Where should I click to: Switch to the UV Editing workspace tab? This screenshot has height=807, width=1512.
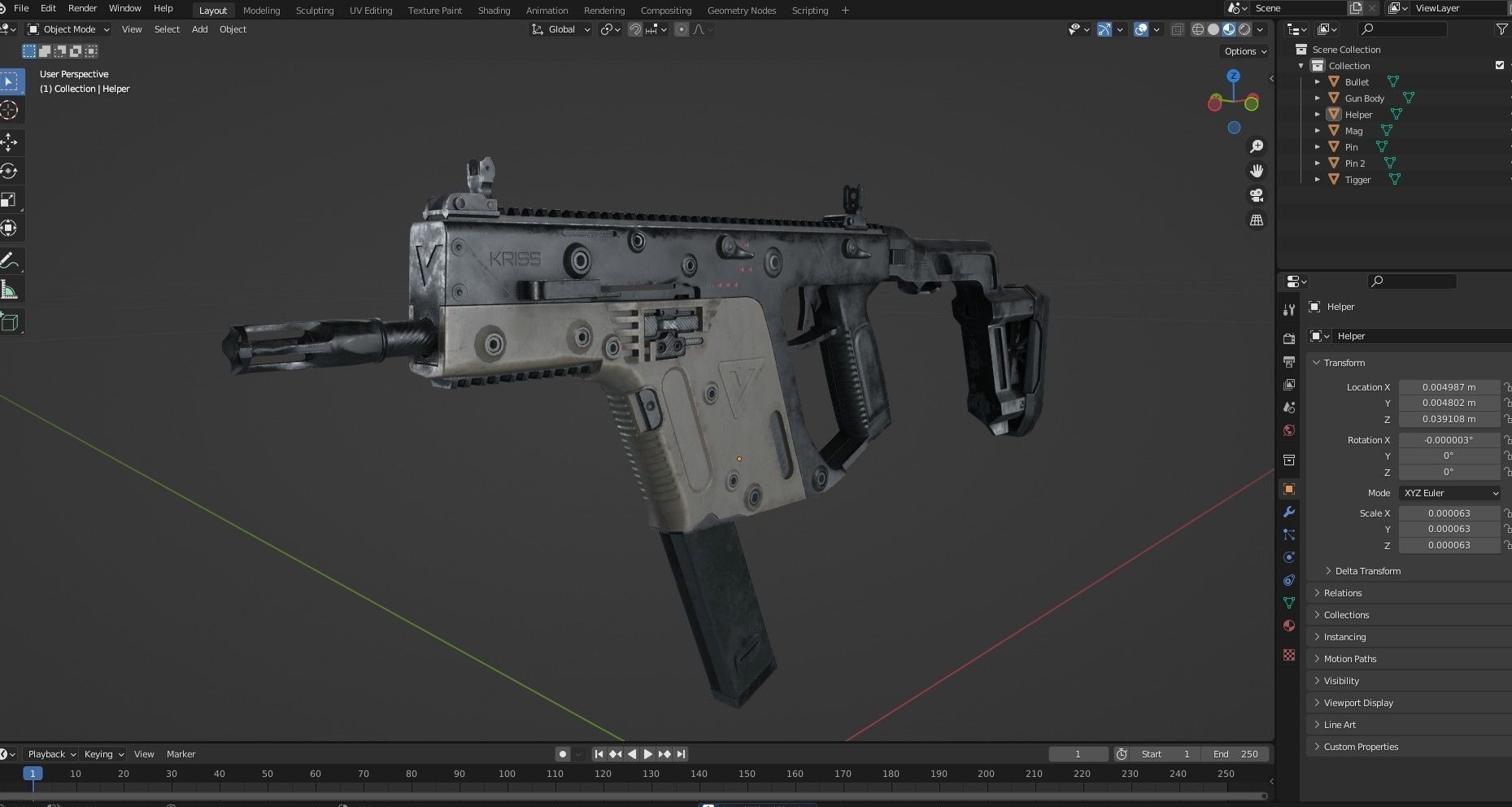[371, 11]
